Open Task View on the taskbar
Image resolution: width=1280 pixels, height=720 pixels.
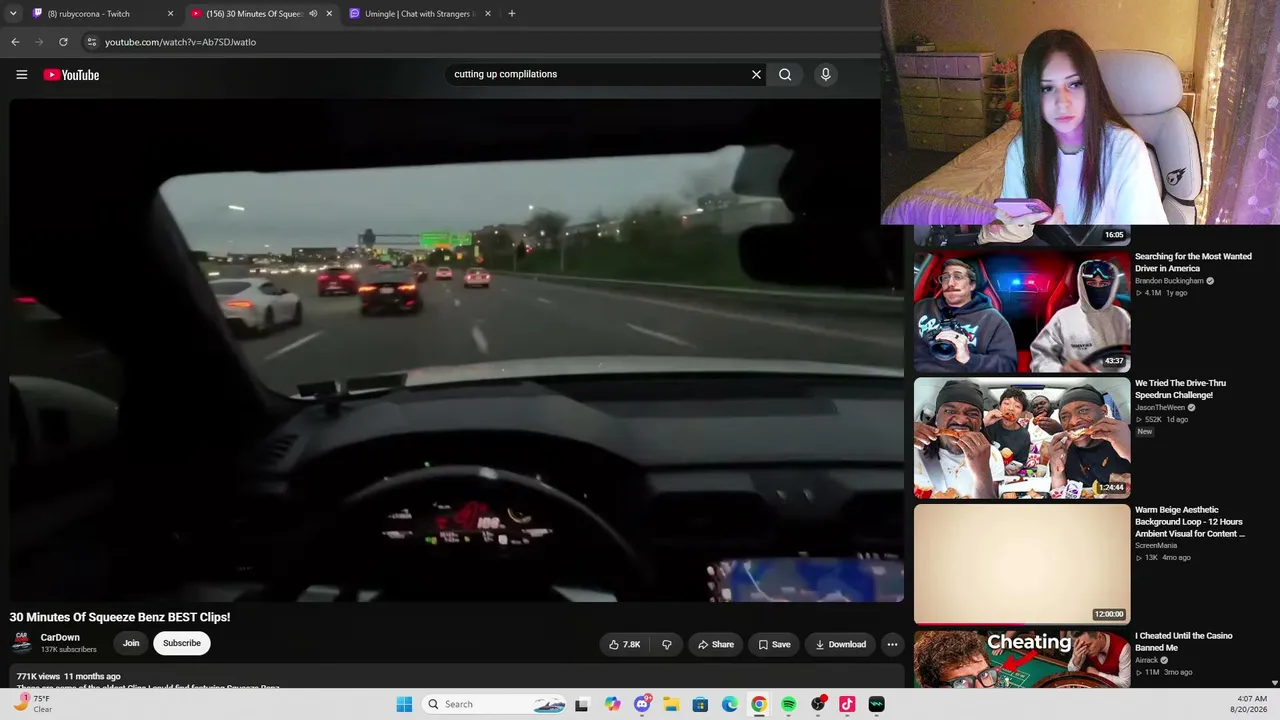pyautogui.click(x=581, y=704)
